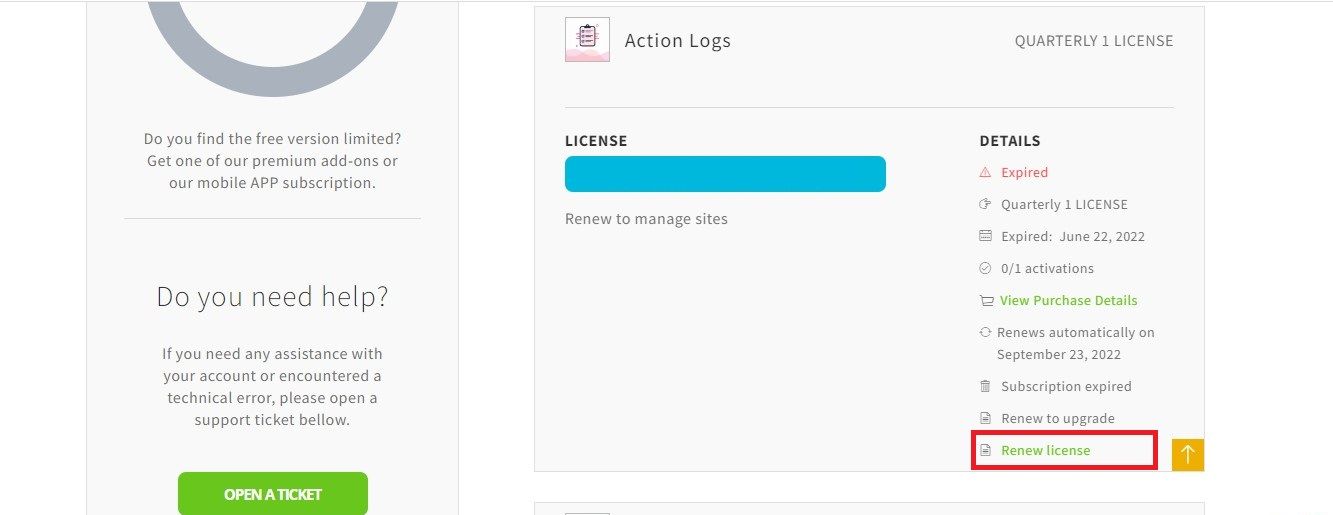This screenshot has width=1333, height=515.
Task: Click the red Expired warning triangle icon
Action: pos(985,172)
